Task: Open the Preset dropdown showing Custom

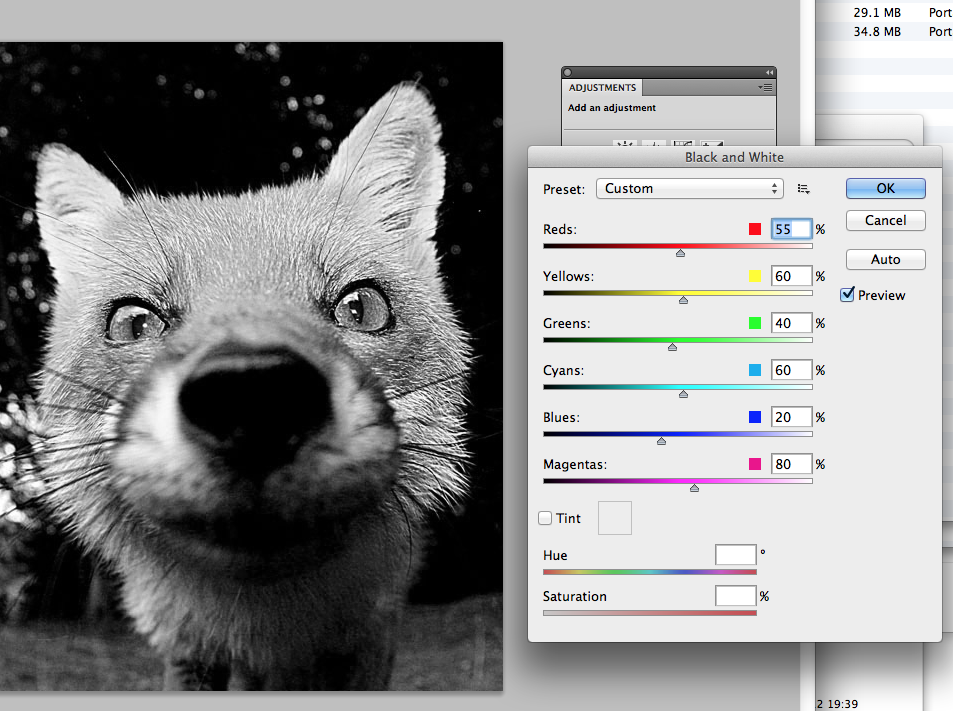Action: click(x=689, y=187)
